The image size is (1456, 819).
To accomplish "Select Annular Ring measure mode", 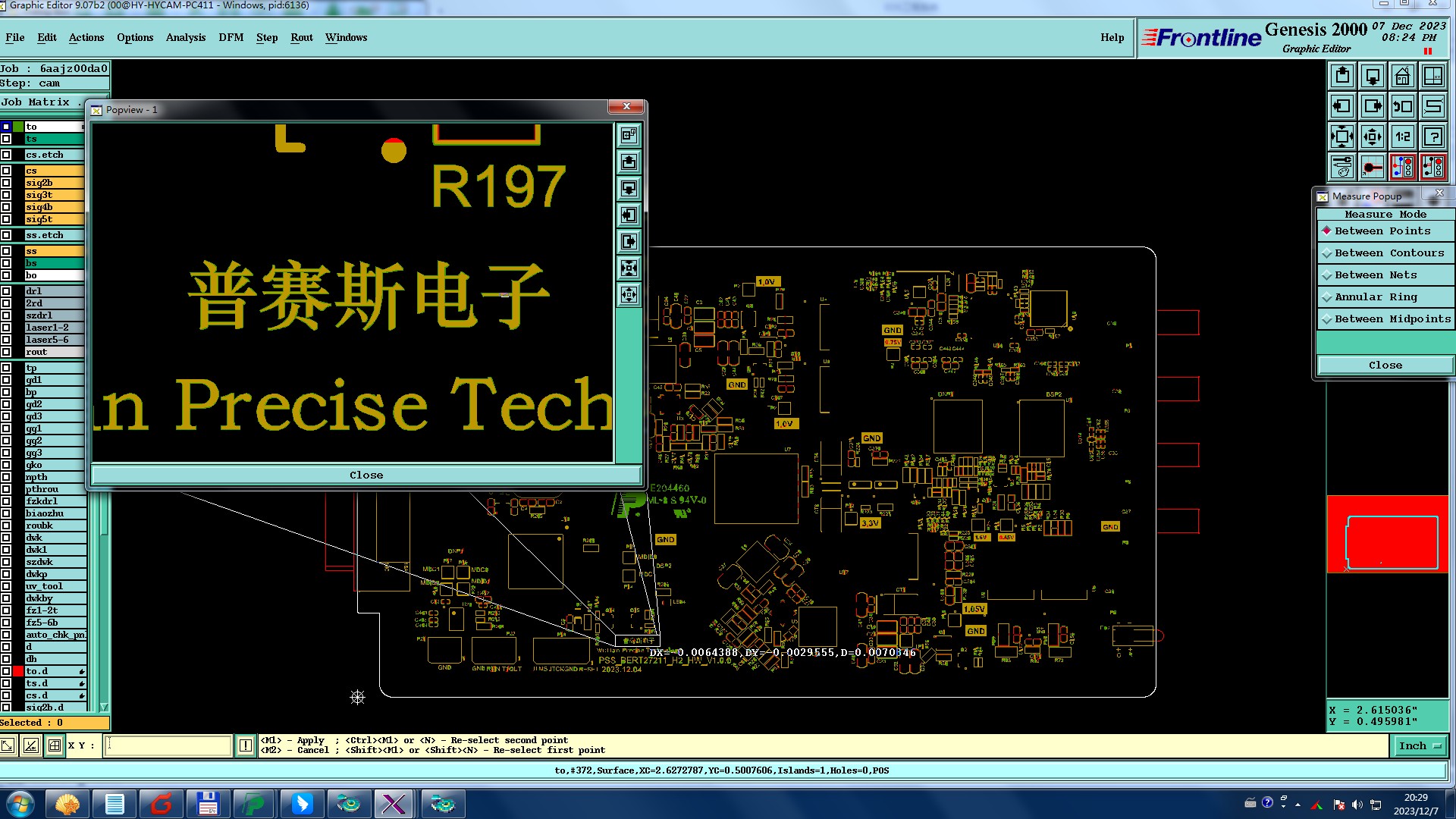I will 1375,297.
